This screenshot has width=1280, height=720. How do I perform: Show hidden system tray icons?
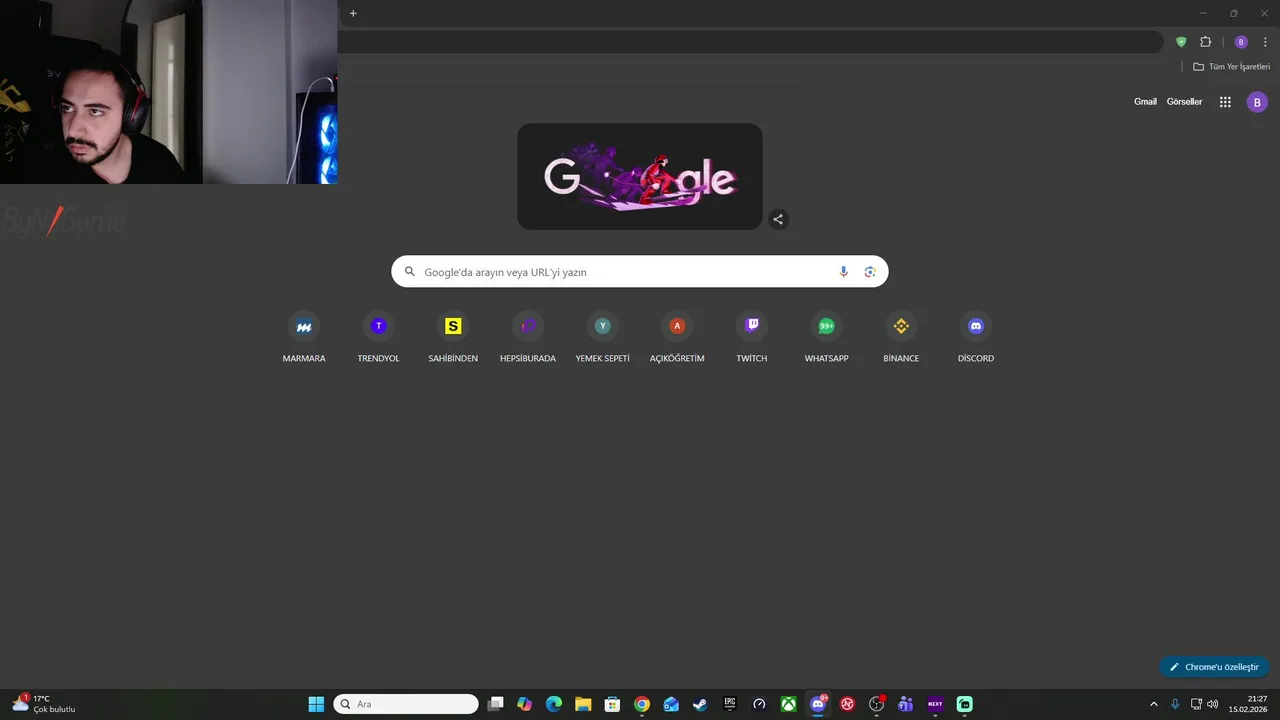point(1153,704)
